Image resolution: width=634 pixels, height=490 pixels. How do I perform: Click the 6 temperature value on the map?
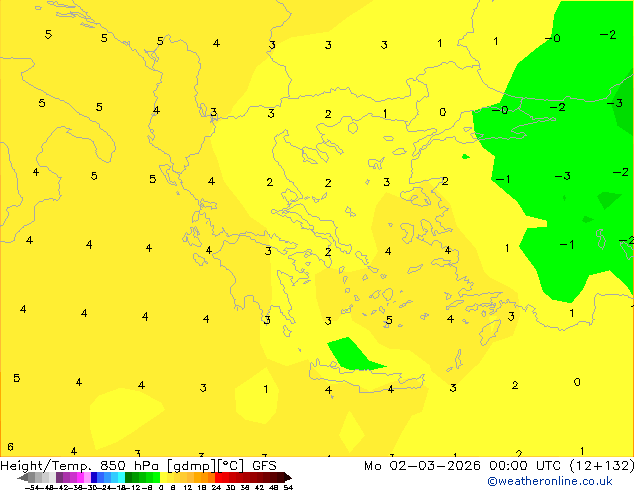pos(11,447)
